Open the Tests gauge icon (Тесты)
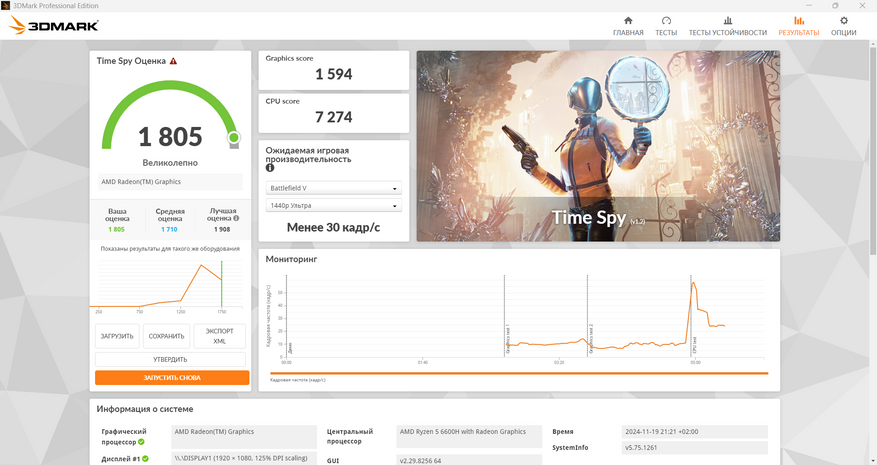The image size is (877, 465). click(666, 21)
